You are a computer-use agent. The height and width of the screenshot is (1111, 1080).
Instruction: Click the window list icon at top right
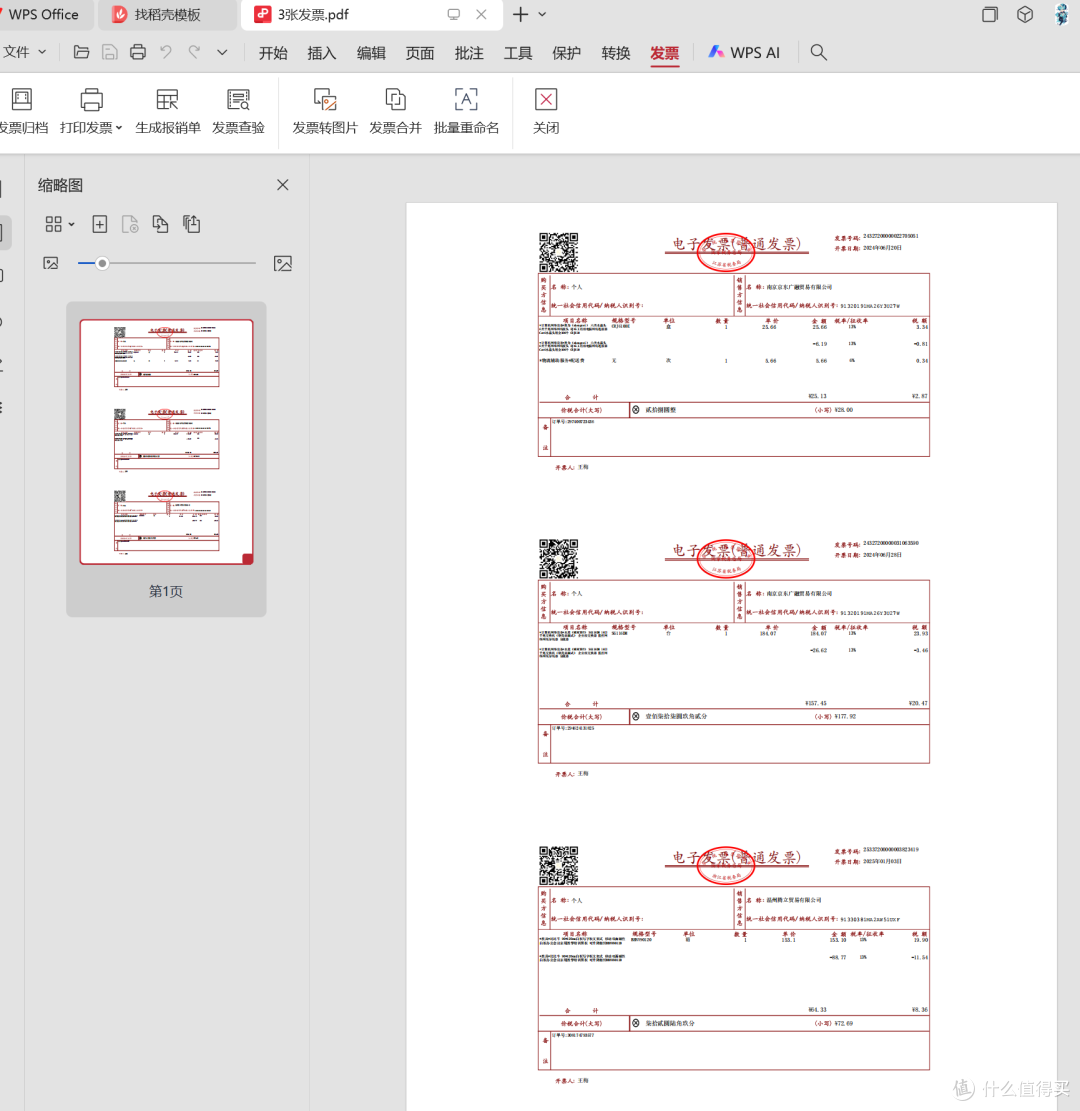point(990,14)
